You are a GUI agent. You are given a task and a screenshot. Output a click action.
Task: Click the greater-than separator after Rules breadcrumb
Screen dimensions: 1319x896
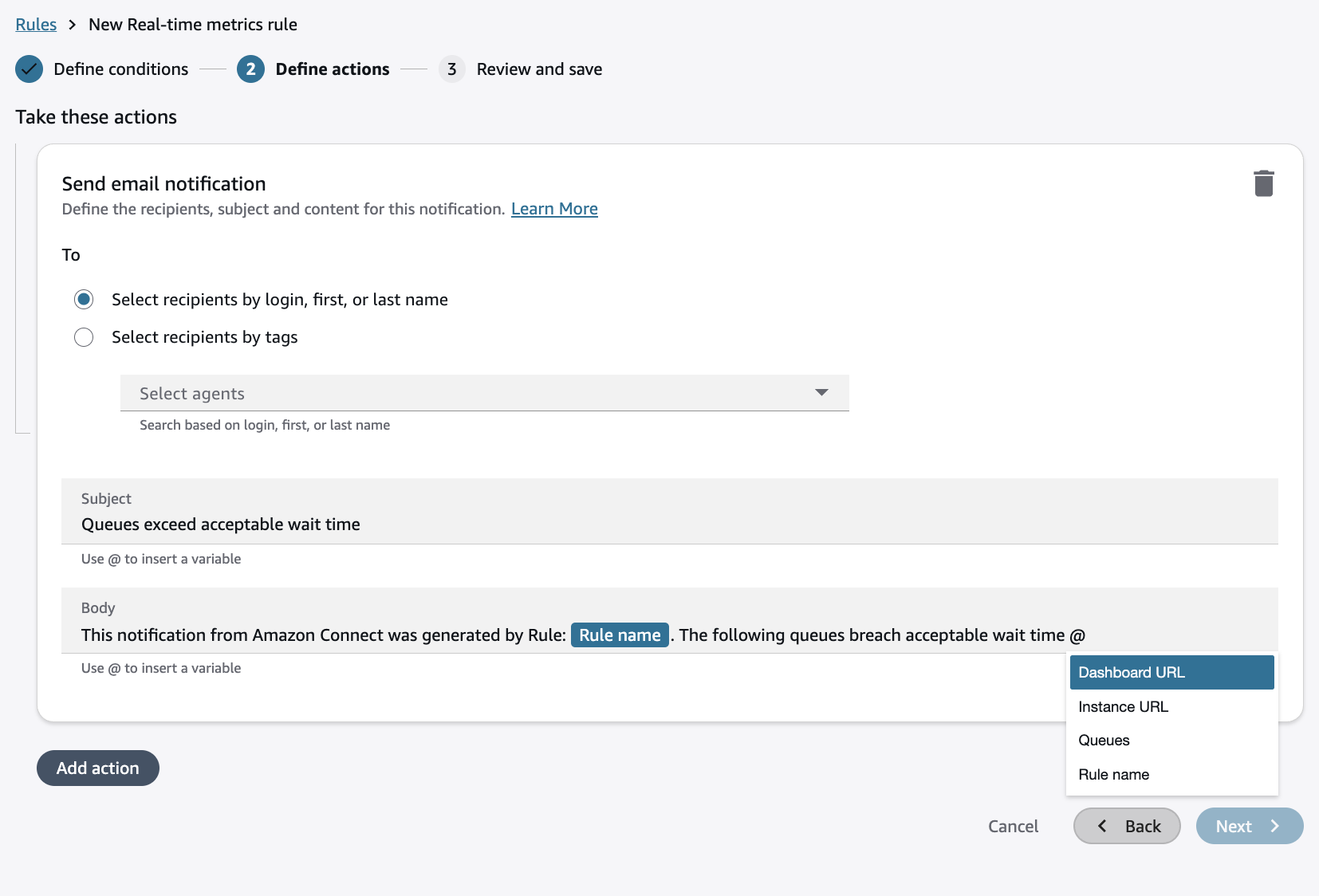tap(72, 25)
